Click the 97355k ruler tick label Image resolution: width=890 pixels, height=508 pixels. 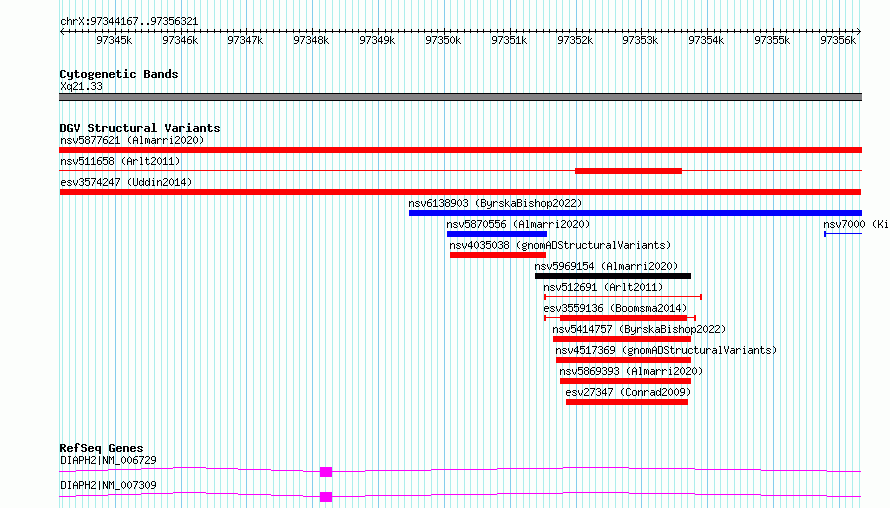(x=772, y=40)
